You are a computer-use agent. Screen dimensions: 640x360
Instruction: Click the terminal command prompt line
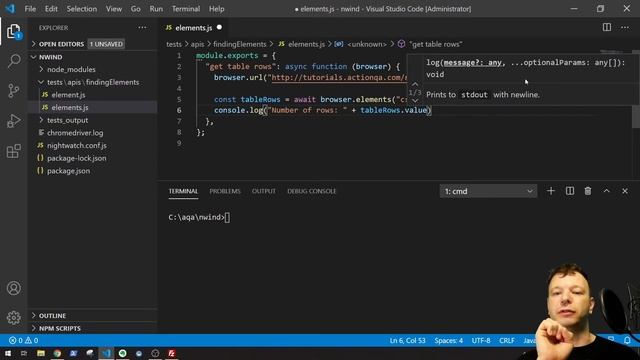point(199,217)
